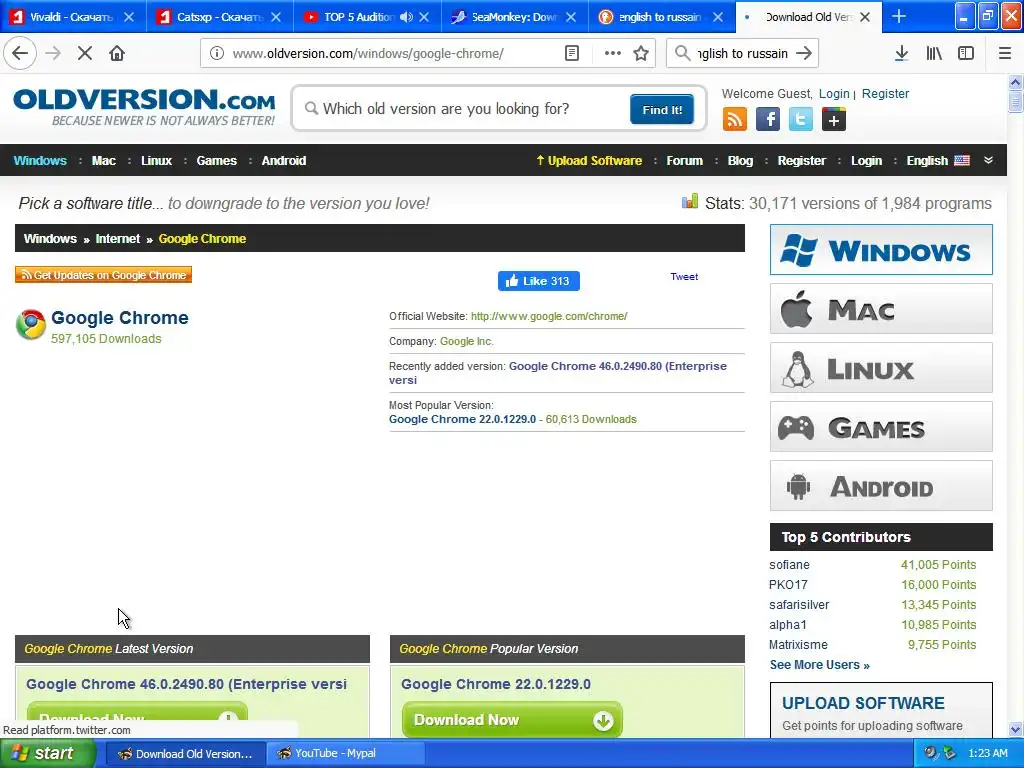Click the Find It! button
Image resolution: width=1024 pixels, height=768 pixels.
pos(662,110)
